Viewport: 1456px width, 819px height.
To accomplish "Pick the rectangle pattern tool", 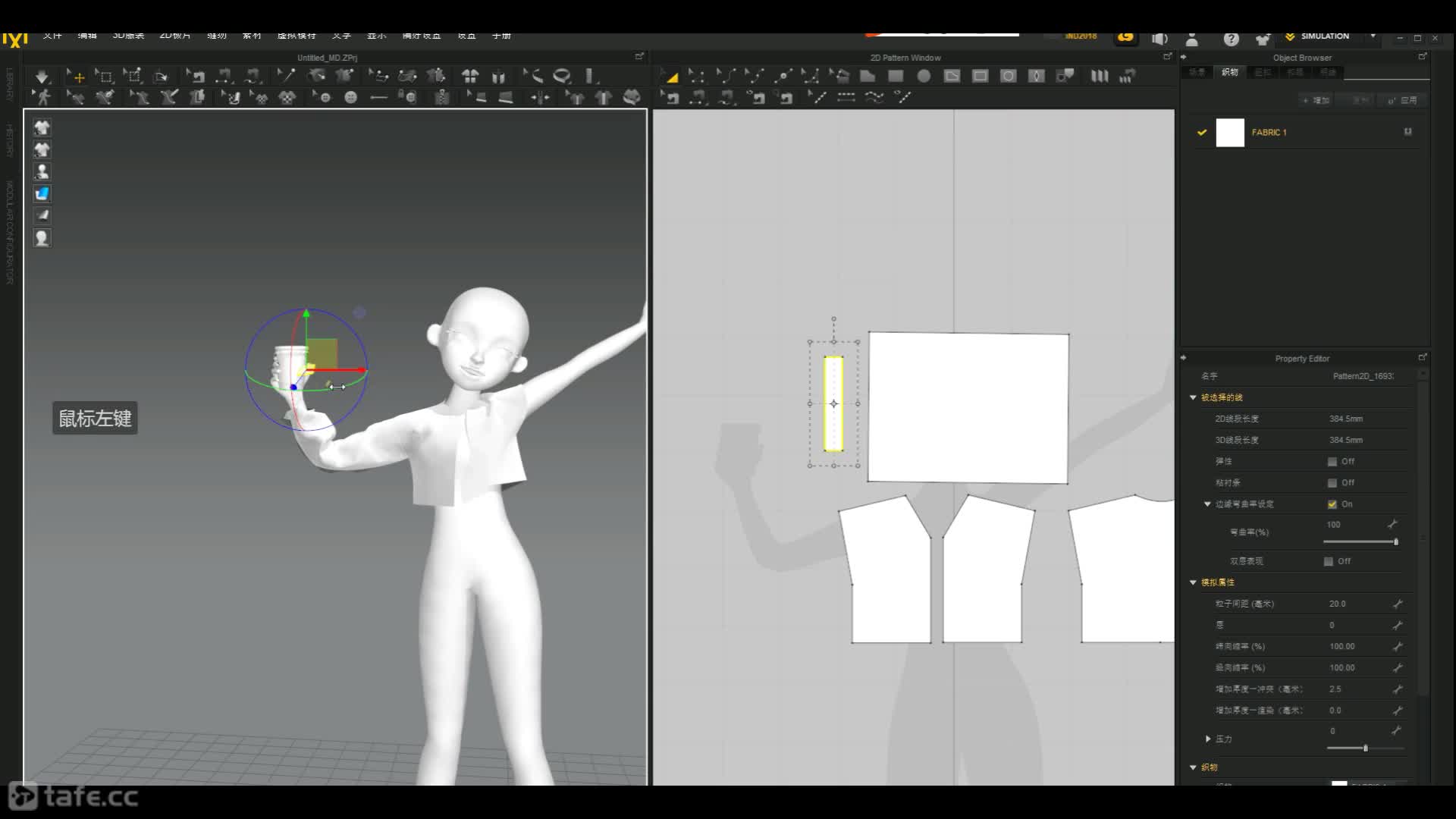I will tap(896, 76).
